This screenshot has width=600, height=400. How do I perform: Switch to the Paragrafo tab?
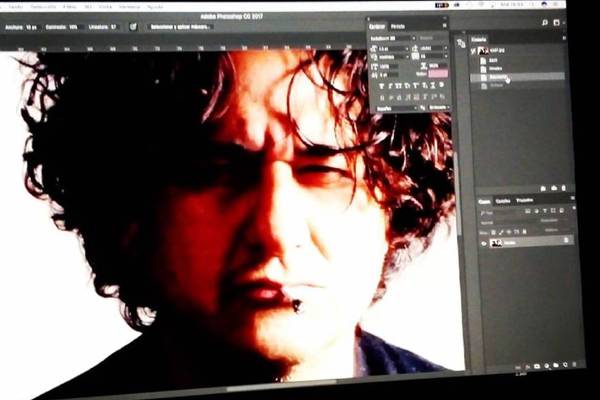[399, 25]
